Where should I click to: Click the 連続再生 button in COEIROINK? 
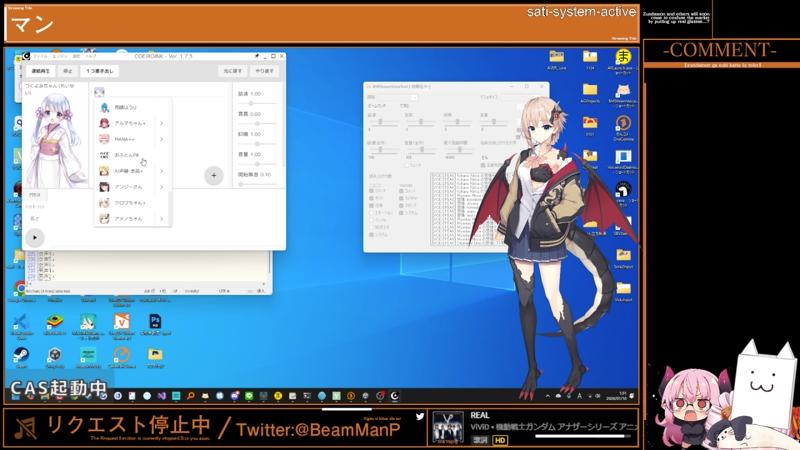click(40, 71)
